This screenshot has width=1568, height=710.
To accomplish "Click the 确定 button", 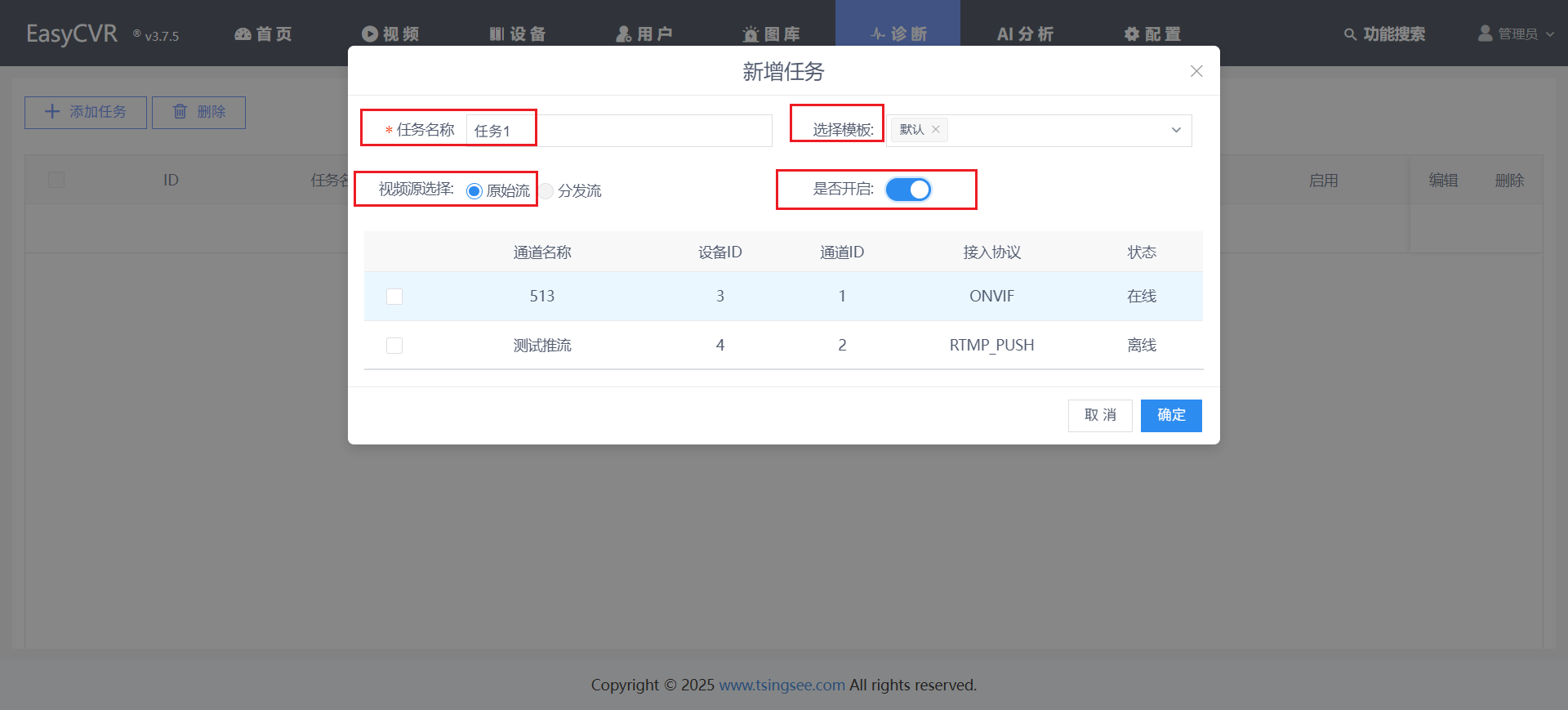I will pyautogui.click(x=1171, y=415).
